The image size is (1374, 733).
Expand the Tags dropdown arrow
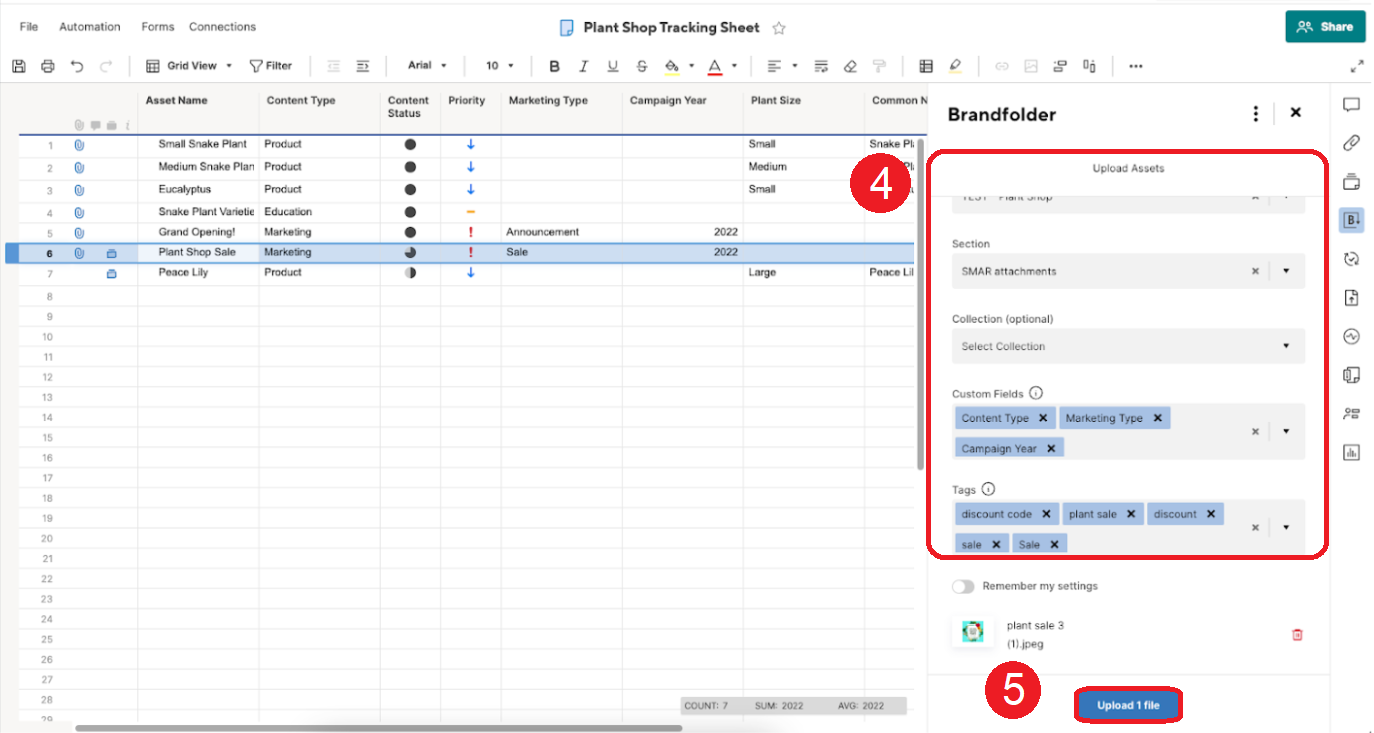tap(1286, 527)
